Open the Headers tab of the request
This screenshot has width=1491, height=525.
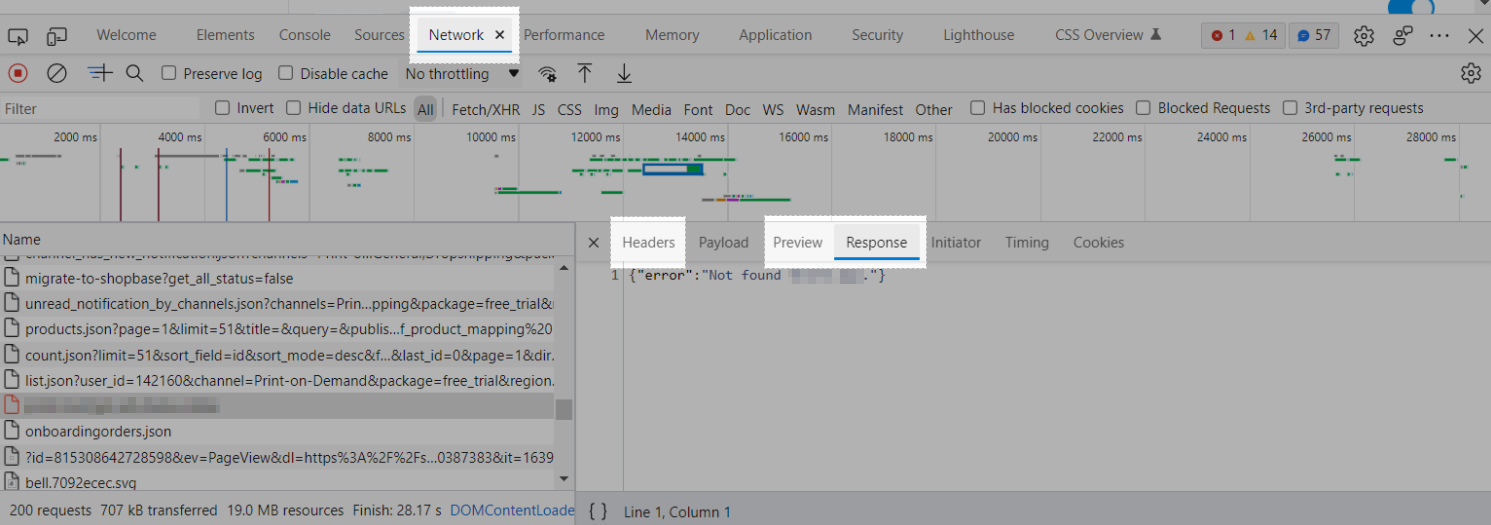(x=648, y=242)
